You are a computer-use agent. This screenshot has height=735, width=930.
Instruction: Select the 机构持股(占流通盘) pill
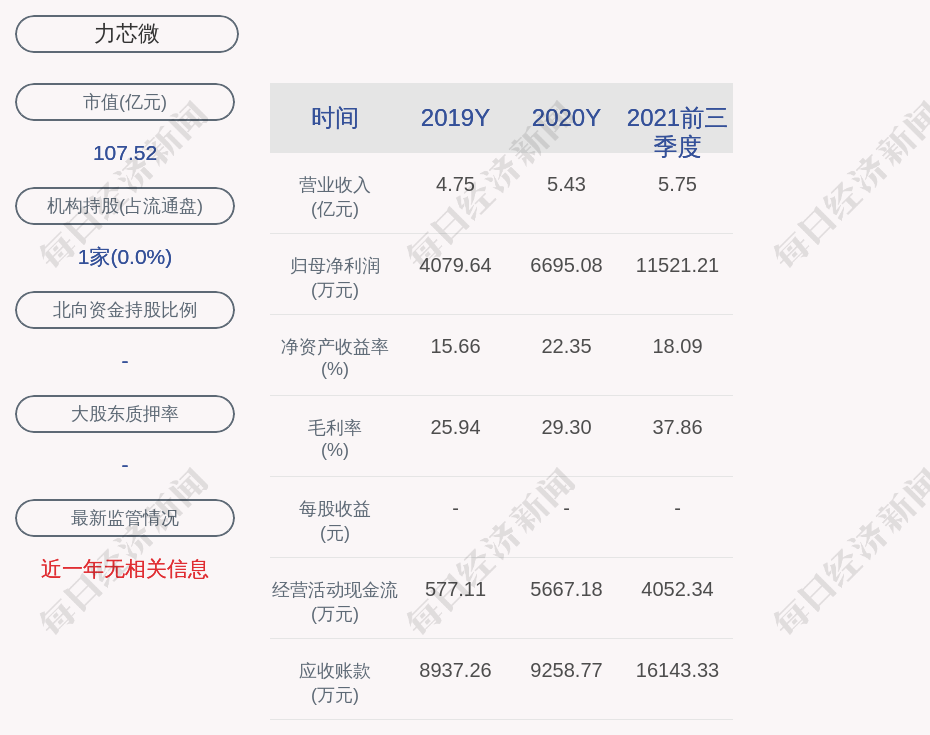pos(125,206)
